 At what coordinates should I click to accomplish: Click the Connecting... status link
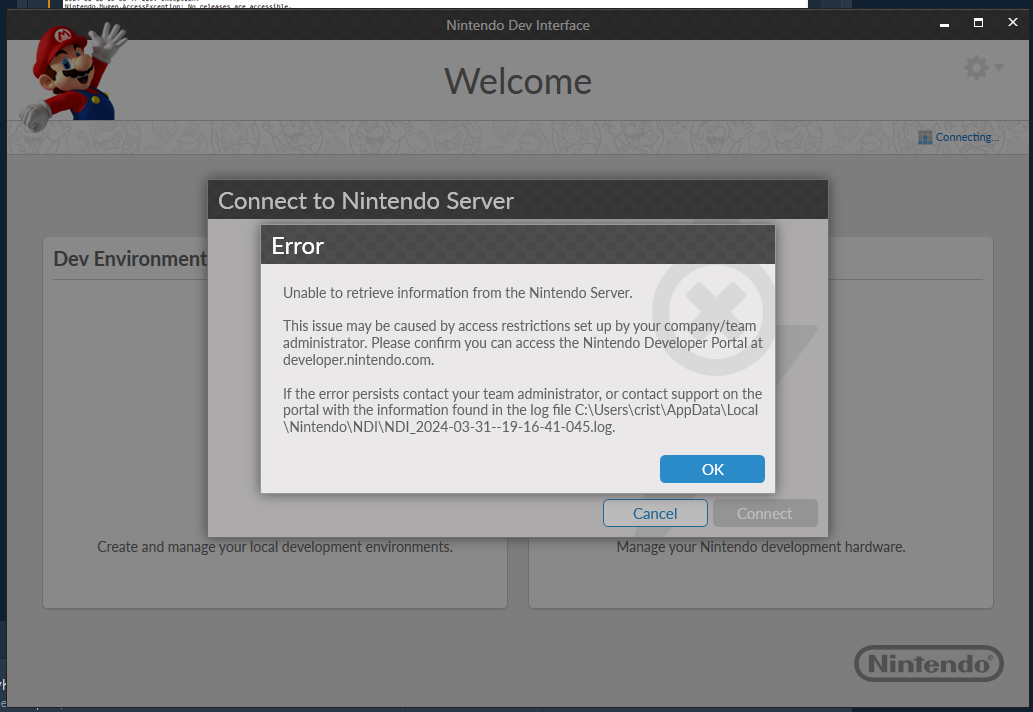[966, 137]
